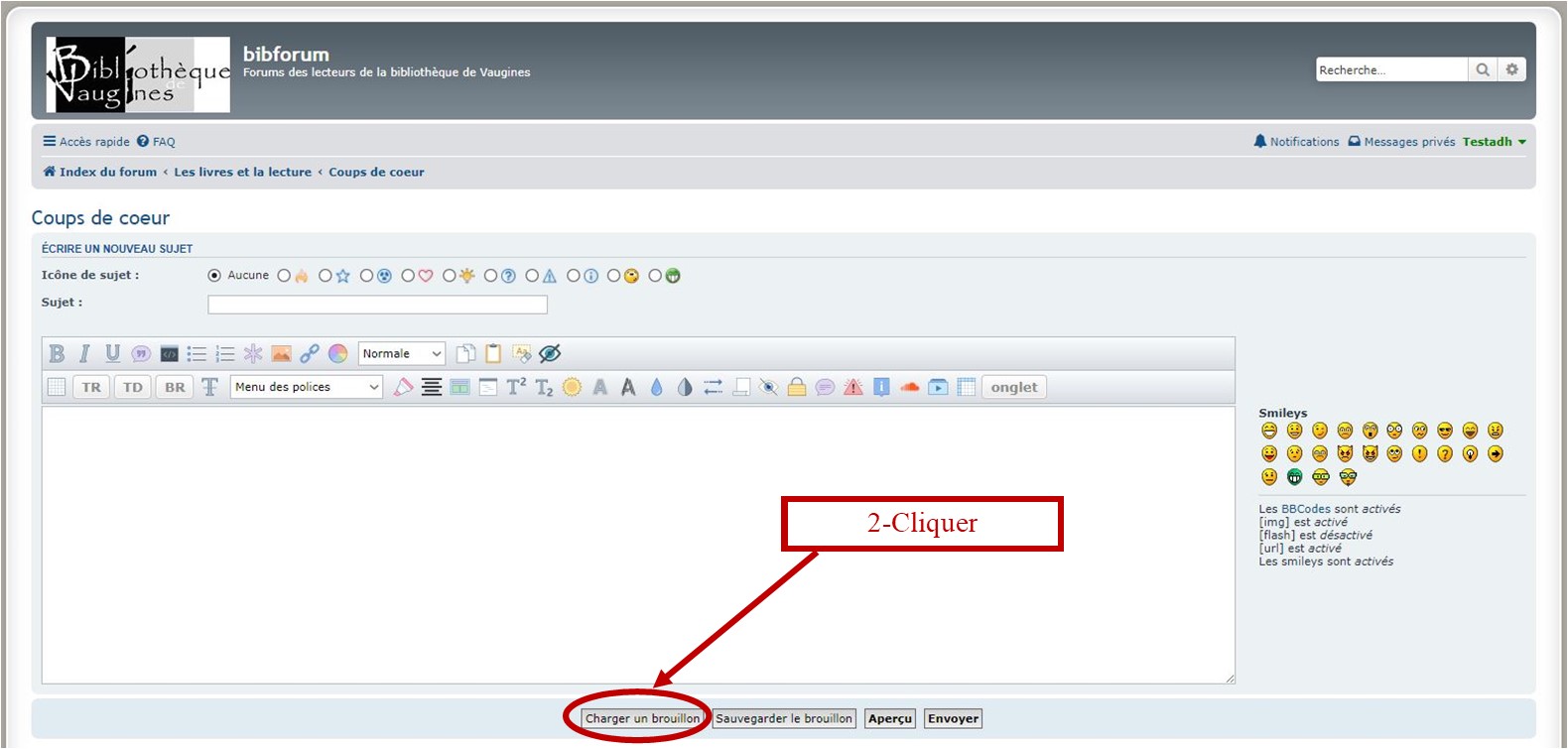The image size is (1568, 749).
Task: Open the Testadh user menu
Action: [x=1494, y=142]
